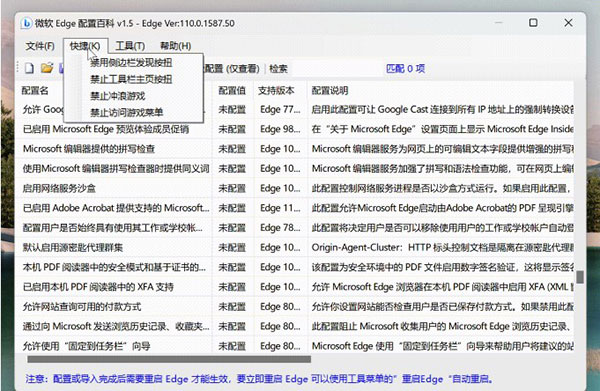Image resolution: width=600 pixels, height=391 pixels.
Task: Sort by the 配置名 column header
Action: pos(35,91)
